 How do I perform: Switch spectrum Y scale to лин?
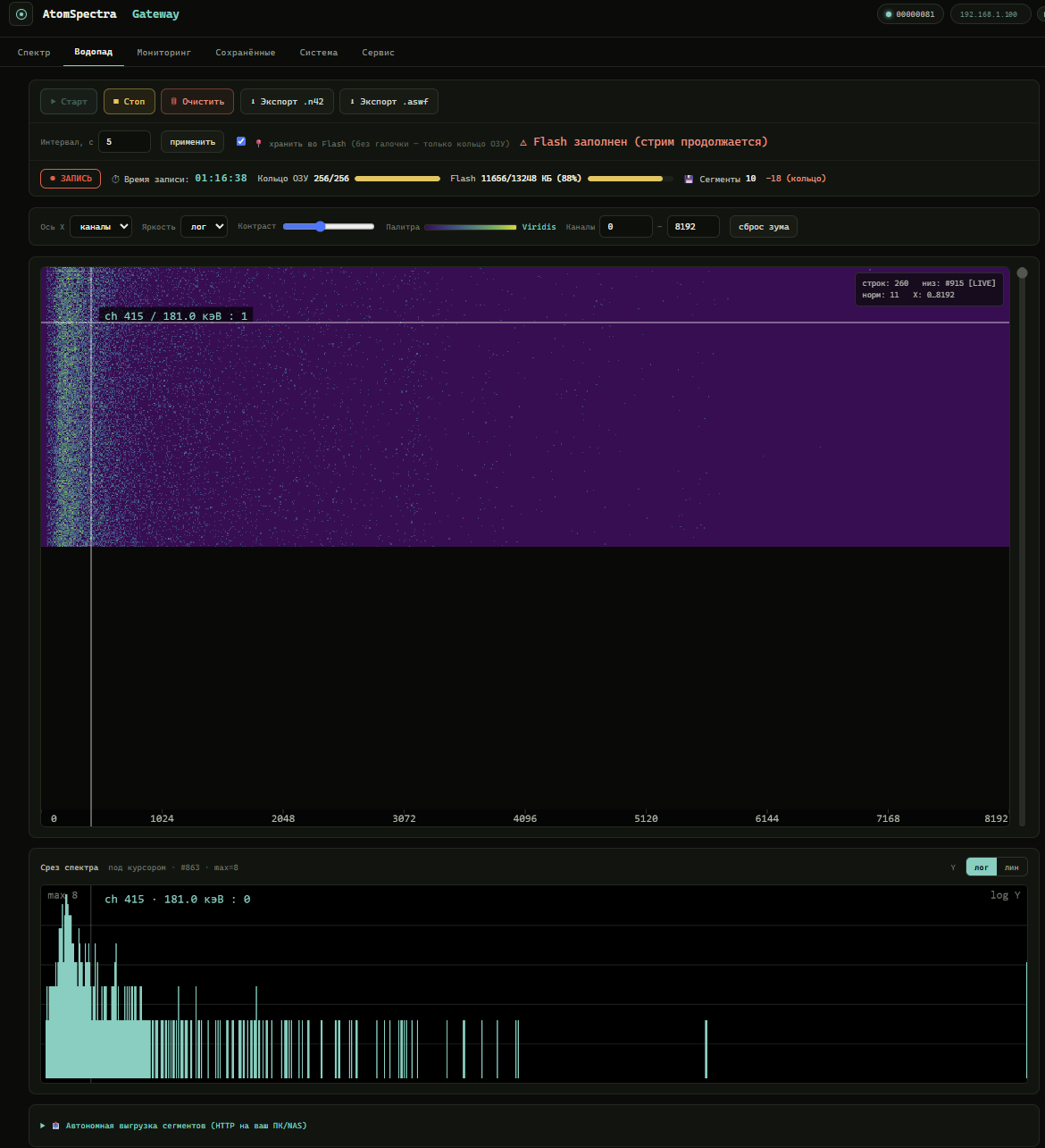tap(1011, 867)
